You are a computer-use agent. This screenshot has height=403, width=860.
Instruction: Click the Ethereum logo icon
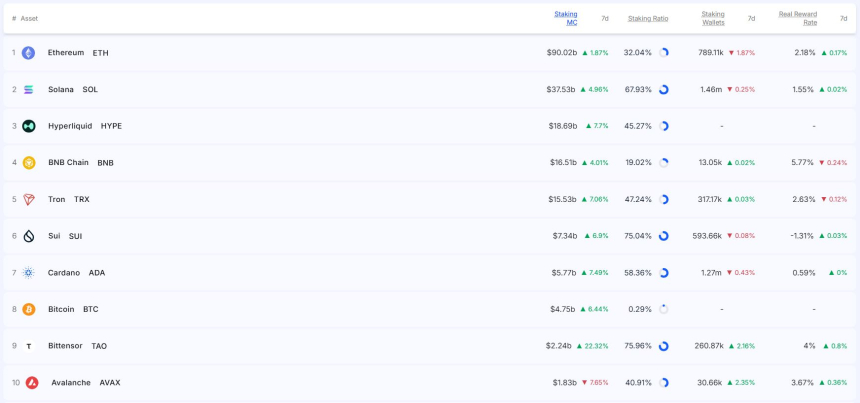[x=29, y=53]
